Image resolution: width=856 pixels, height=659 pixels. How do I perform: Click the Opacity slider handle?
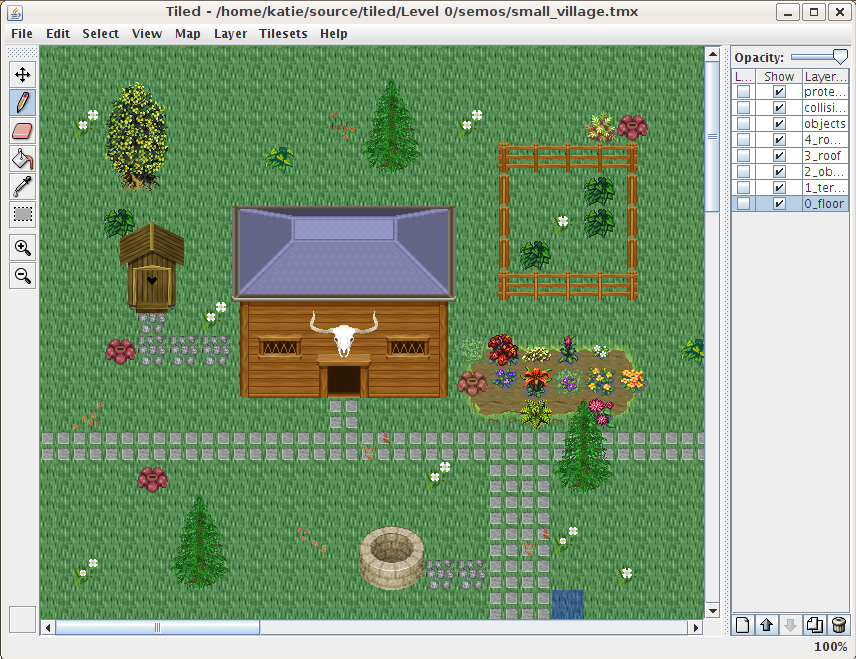point(839,58)
